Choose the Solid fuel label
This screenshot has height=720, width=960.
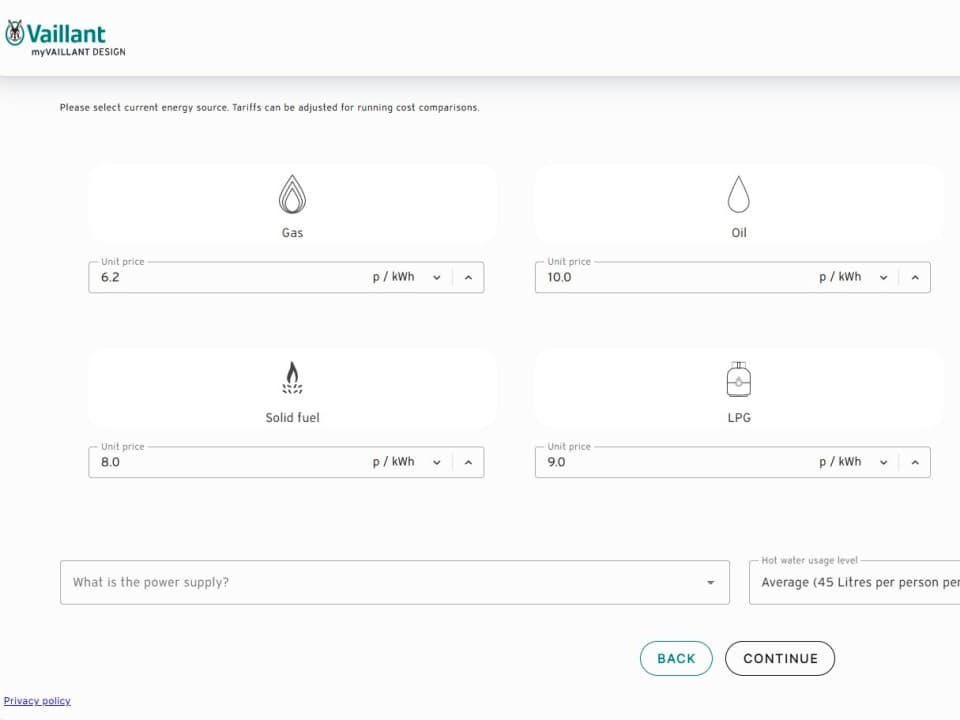pyautogui.click(x=292, y=418)
